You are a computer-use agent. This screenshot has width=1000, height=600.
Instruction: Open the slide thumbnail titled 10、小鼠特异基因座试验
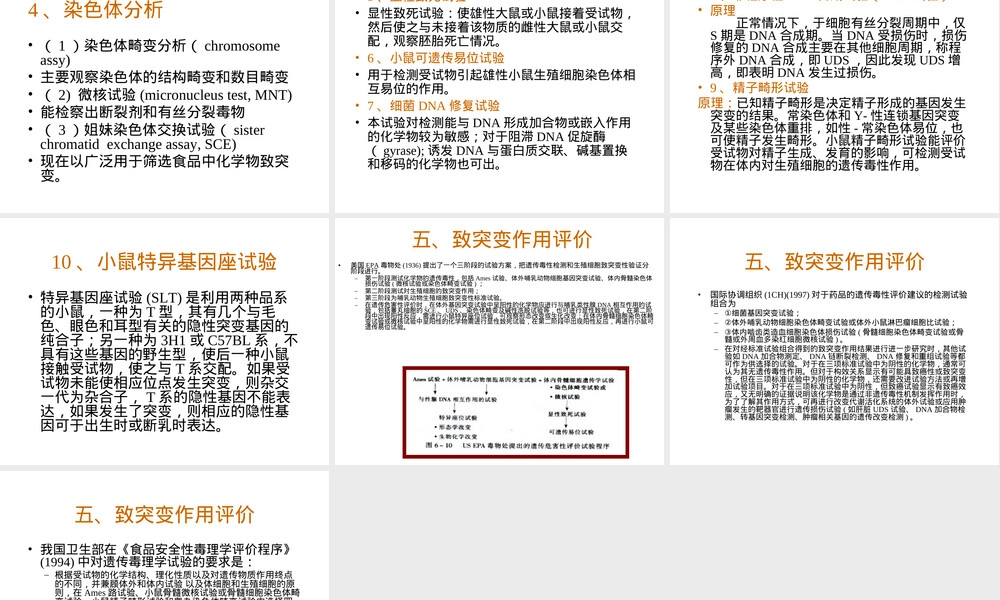165,341
